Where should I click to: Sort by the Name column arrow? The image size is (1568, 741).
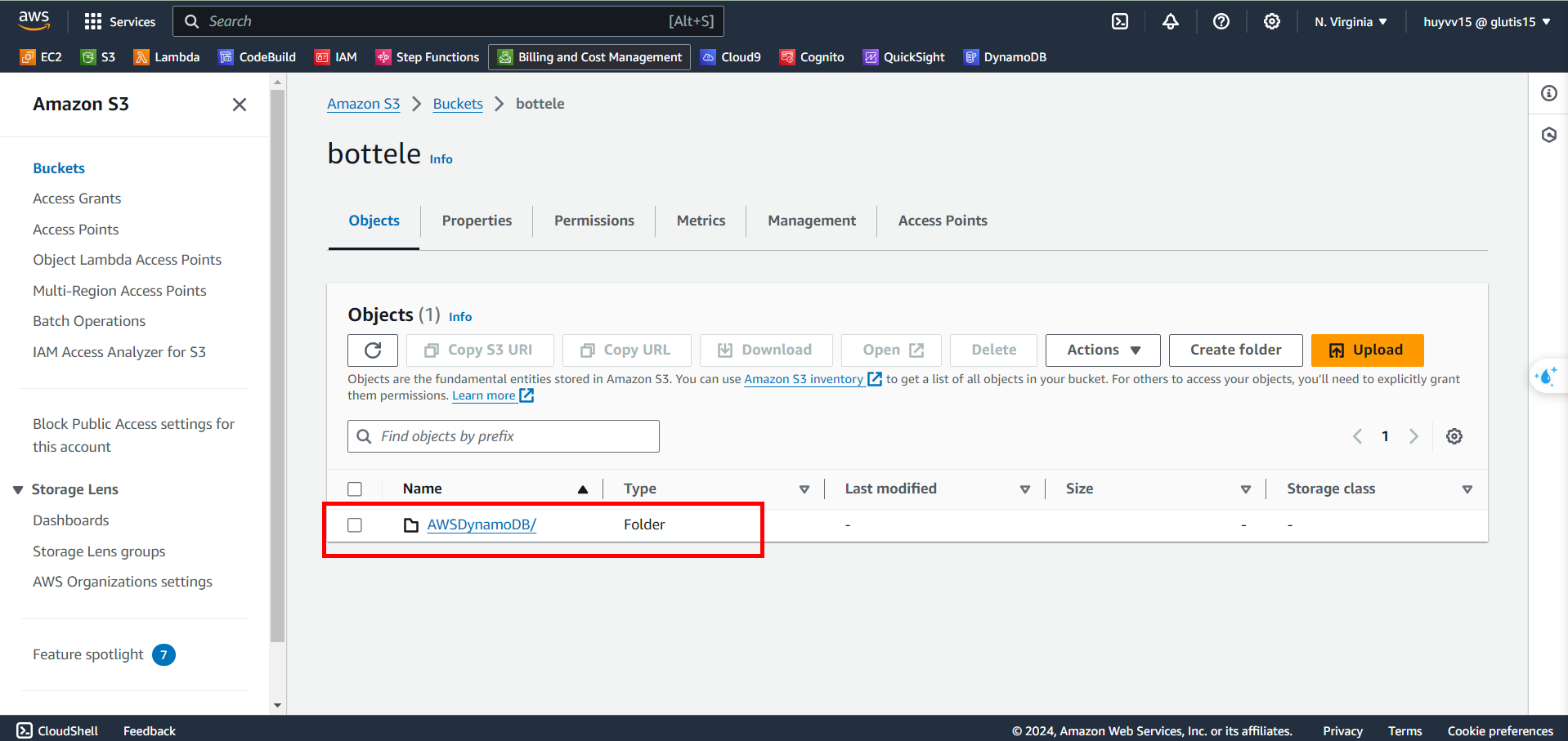[583, 489]
